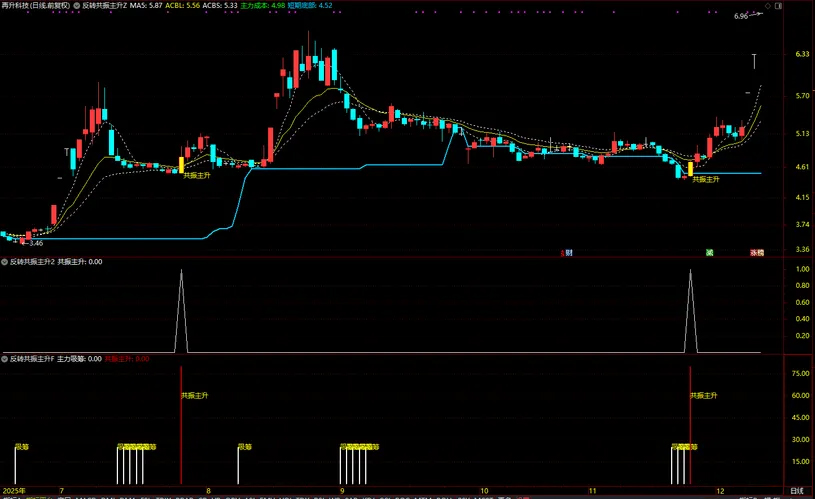Click the tall red candle in mid August
The image size is (815, 499).
[270, 146]
